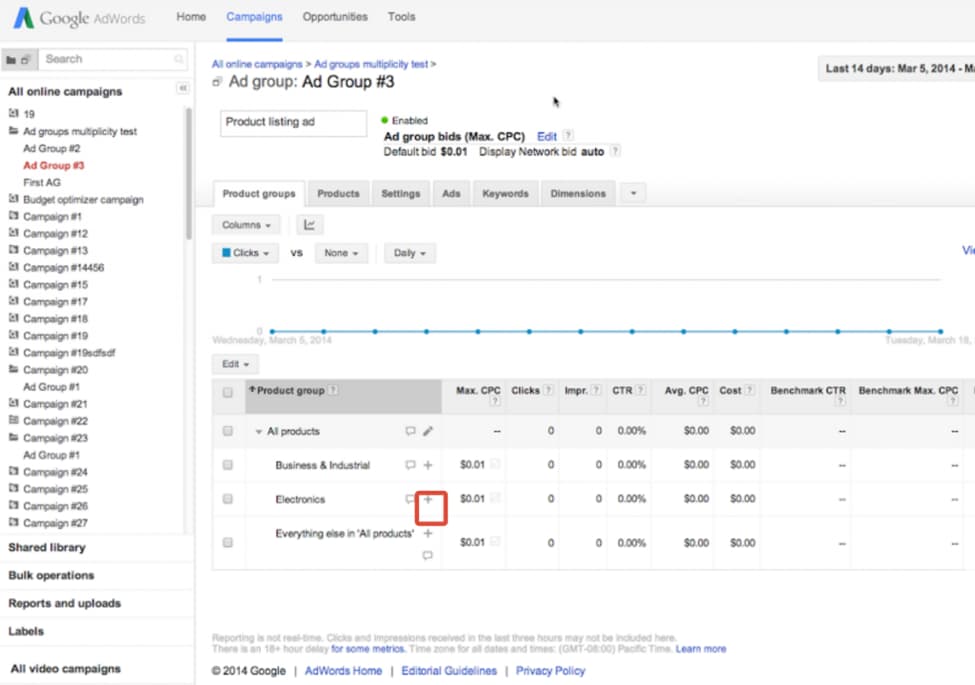Click the Product listing ad name field
This screenshot has height=685, width=975.
pyautogui.click(x=293, y=122)
